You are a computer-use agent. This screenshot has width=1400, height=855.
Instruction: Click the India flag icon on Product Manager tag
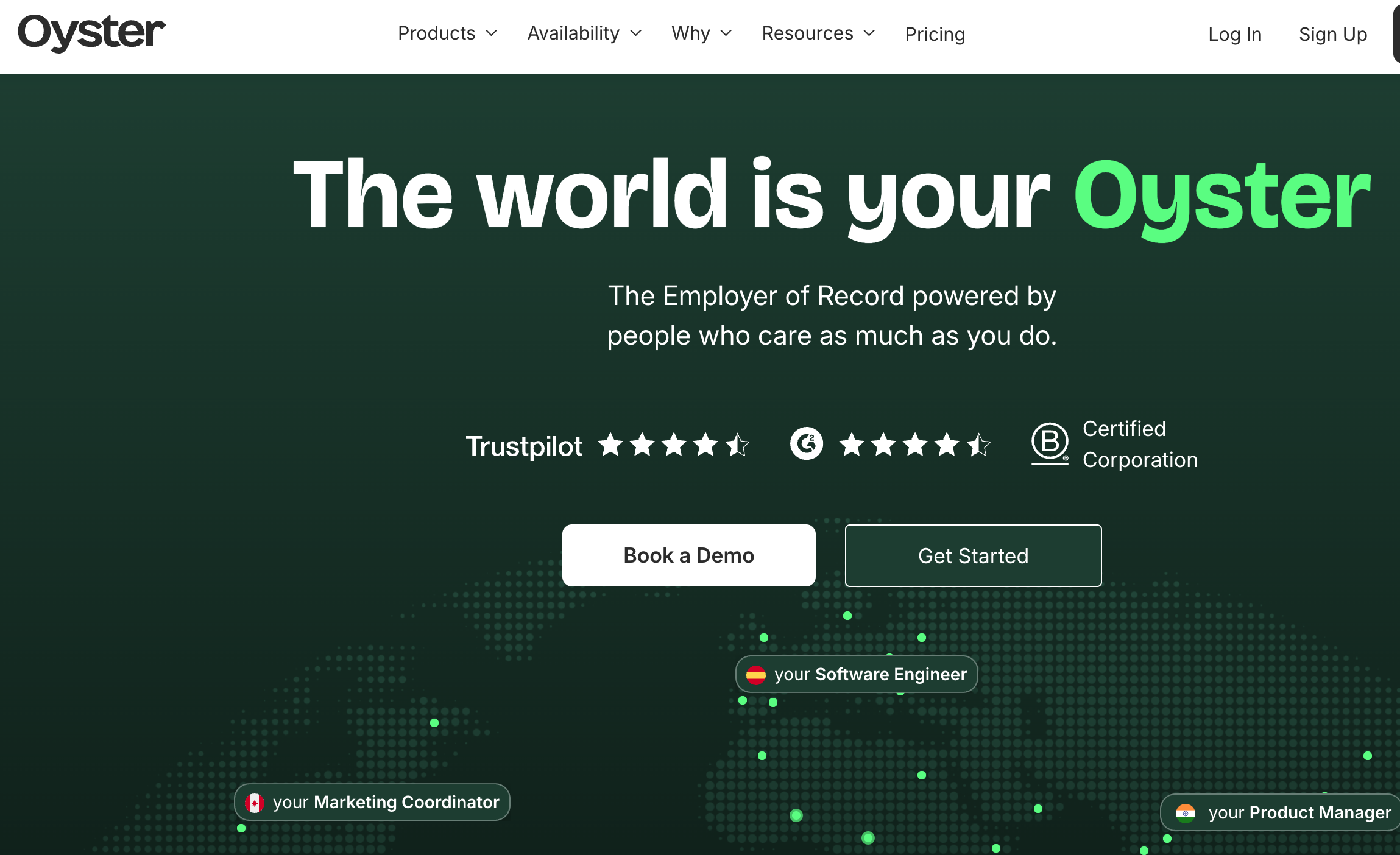pyautogui.click(x=1185, y=813)
